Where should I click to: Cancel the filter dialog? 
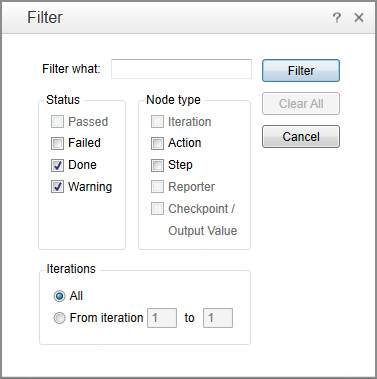[x=301, y=136]
